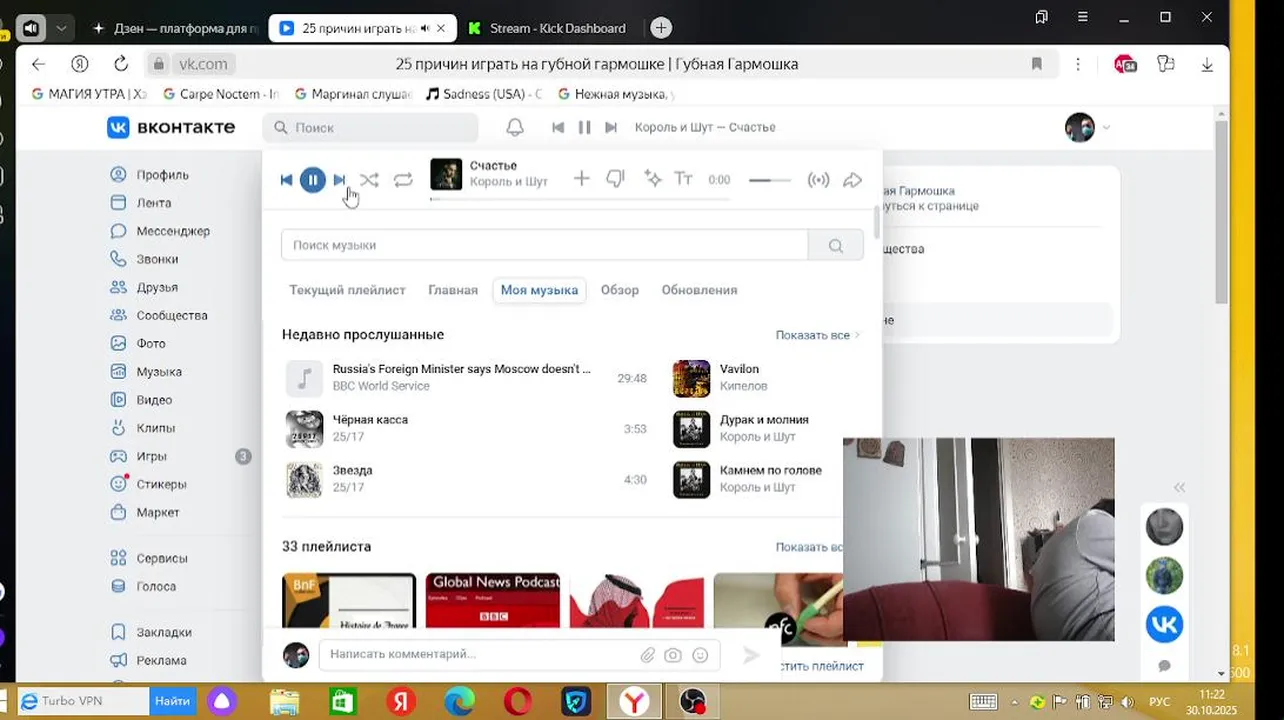Share the current track arrow icon
The height and width of the screenshot is (720, 1284).
pyautogui.click(x=852, y=180)
